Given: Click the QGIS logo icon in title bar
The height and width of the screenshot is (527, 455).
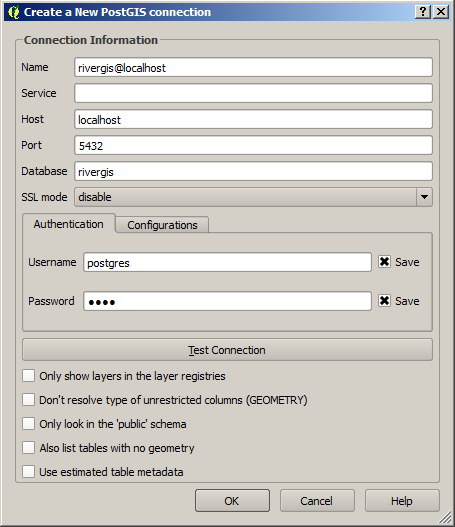Looking at the screenshot, I should click(14, 12).
